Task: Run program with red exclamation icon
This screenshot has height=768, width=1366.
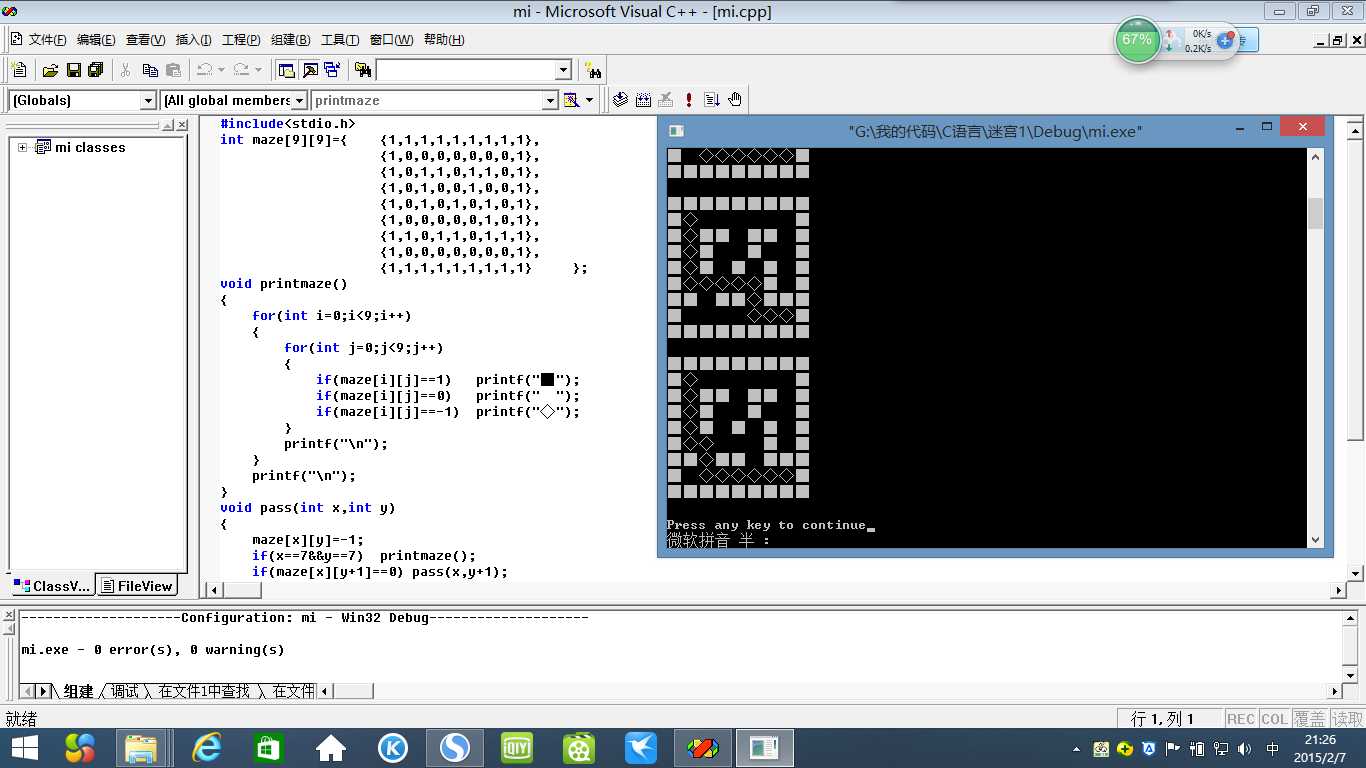Action: 689,100
